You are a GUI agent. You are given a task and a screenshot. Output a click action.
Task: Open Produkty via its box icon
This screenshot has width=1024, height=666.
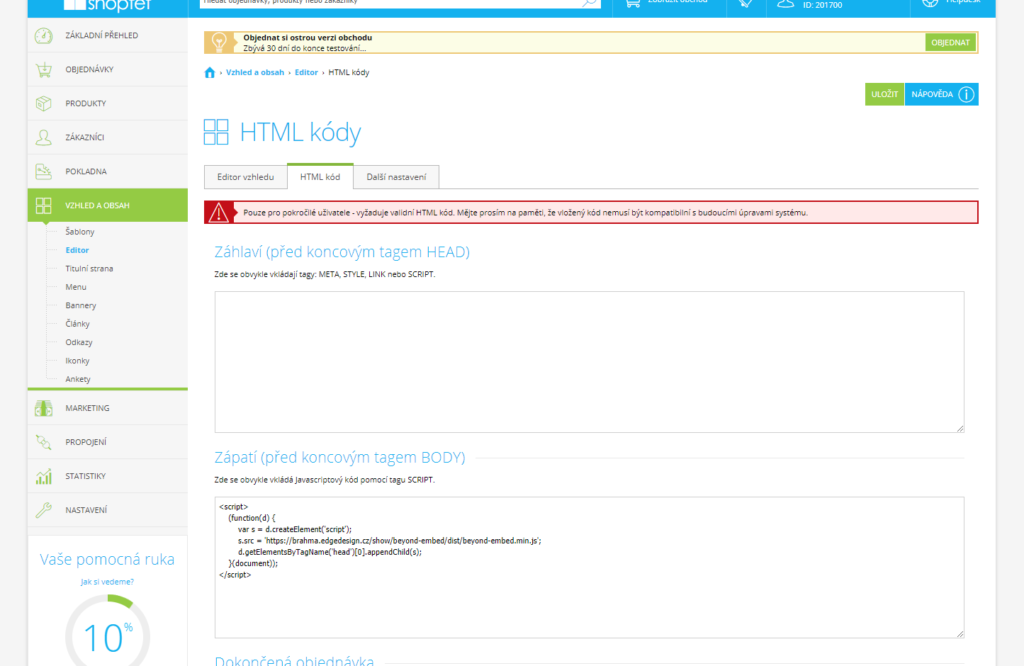(44, 104)
